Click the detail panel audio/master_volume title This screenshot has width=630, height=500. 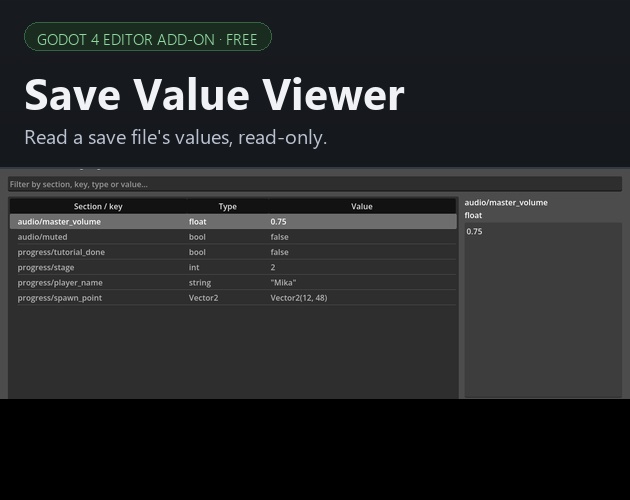506,203
